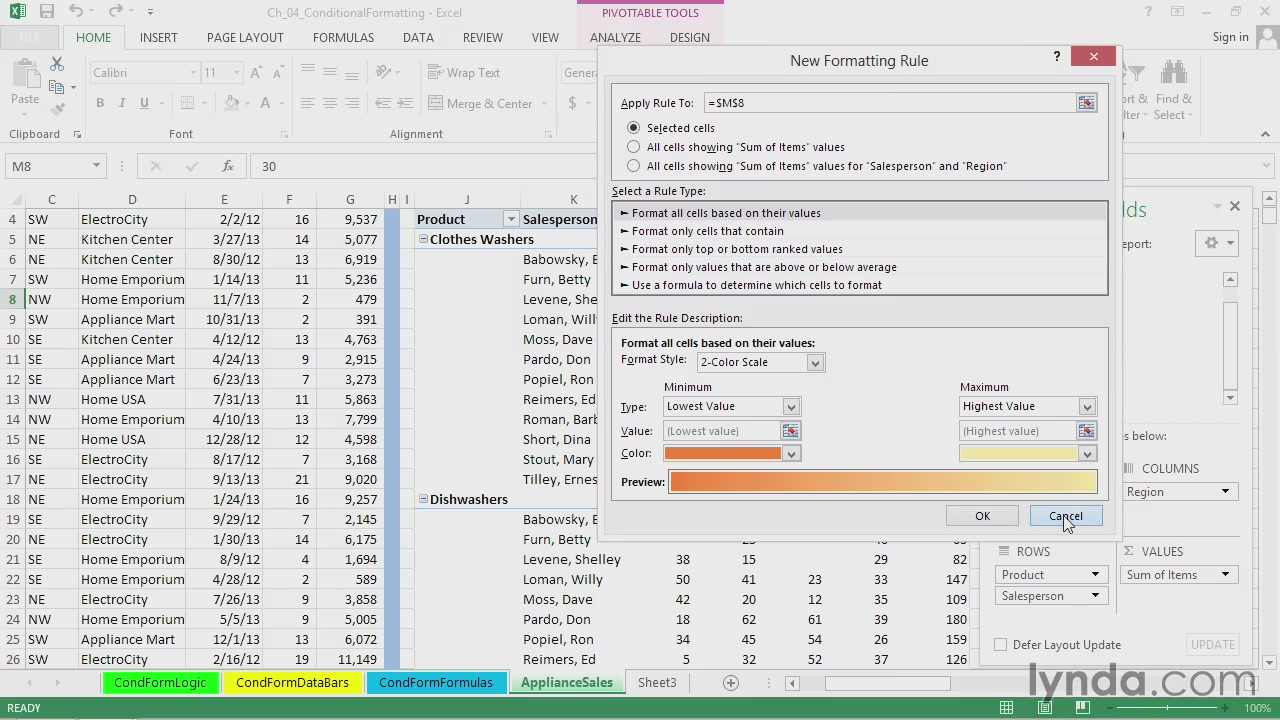1280x720 pixels.
Task: Open the Minimum orange color picker
Action: (790, 454)
